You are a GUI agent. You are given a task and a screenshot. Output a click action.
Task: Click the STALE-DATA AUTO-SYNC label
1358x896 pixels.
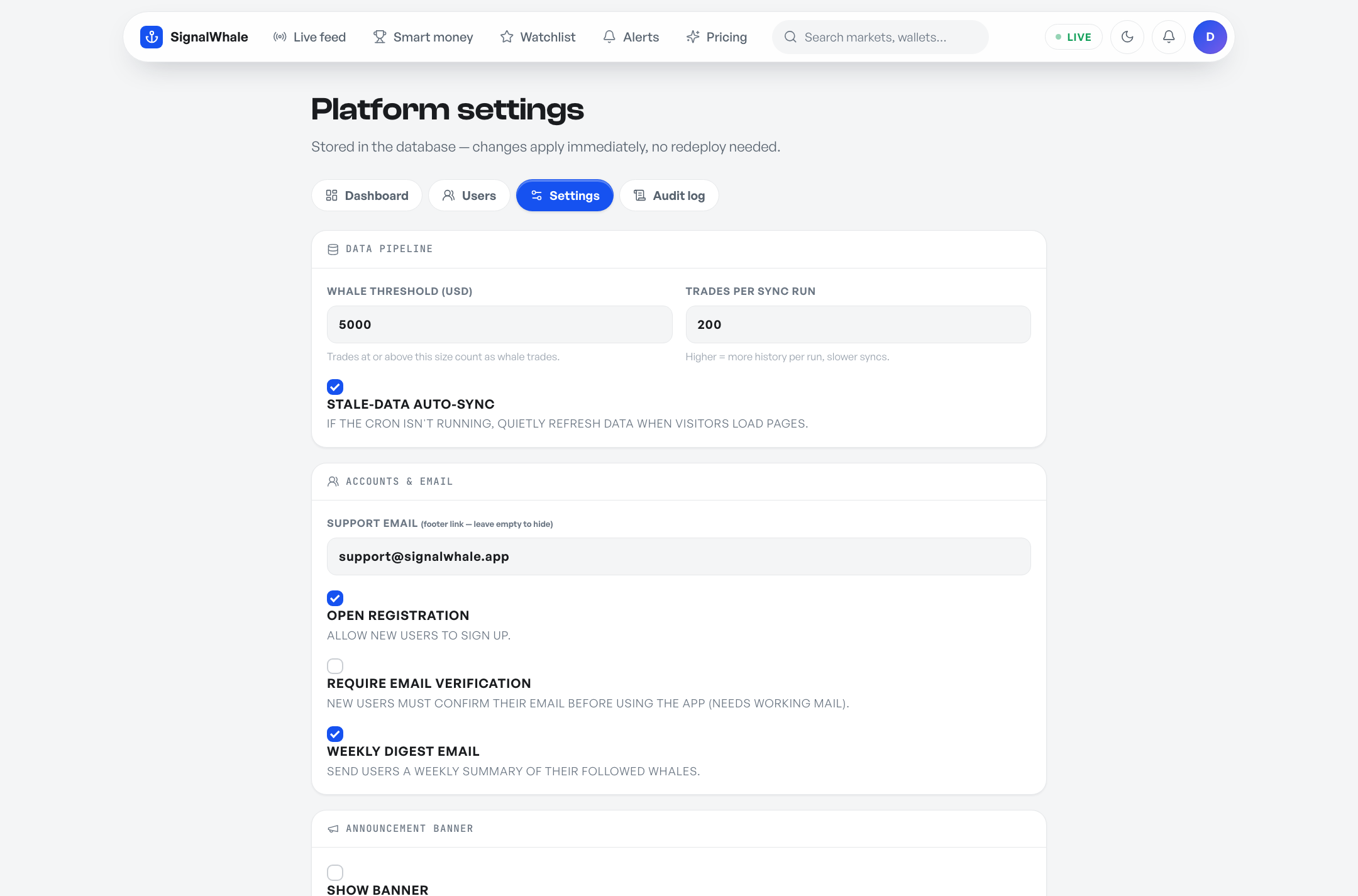coord(411,404)
